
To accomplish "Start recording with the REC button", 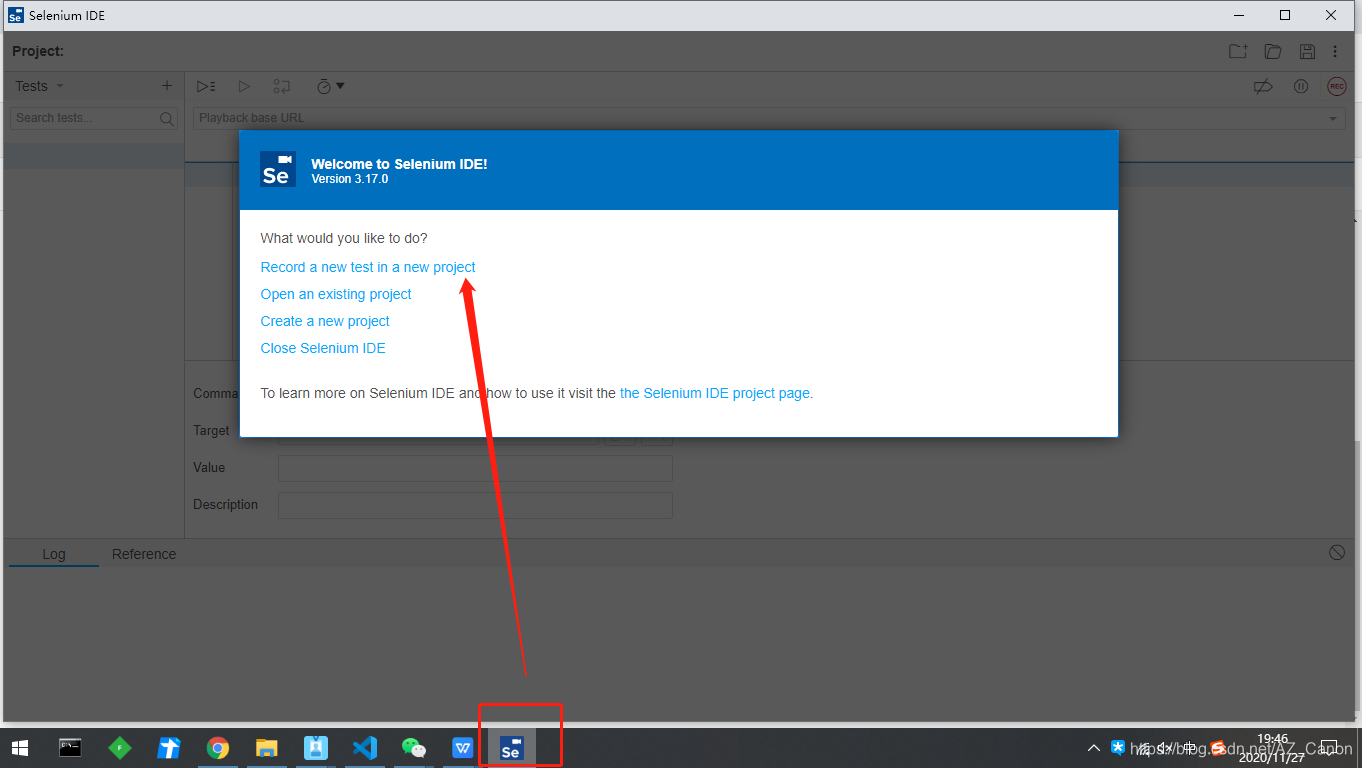I will click(x=1337, y=87).
